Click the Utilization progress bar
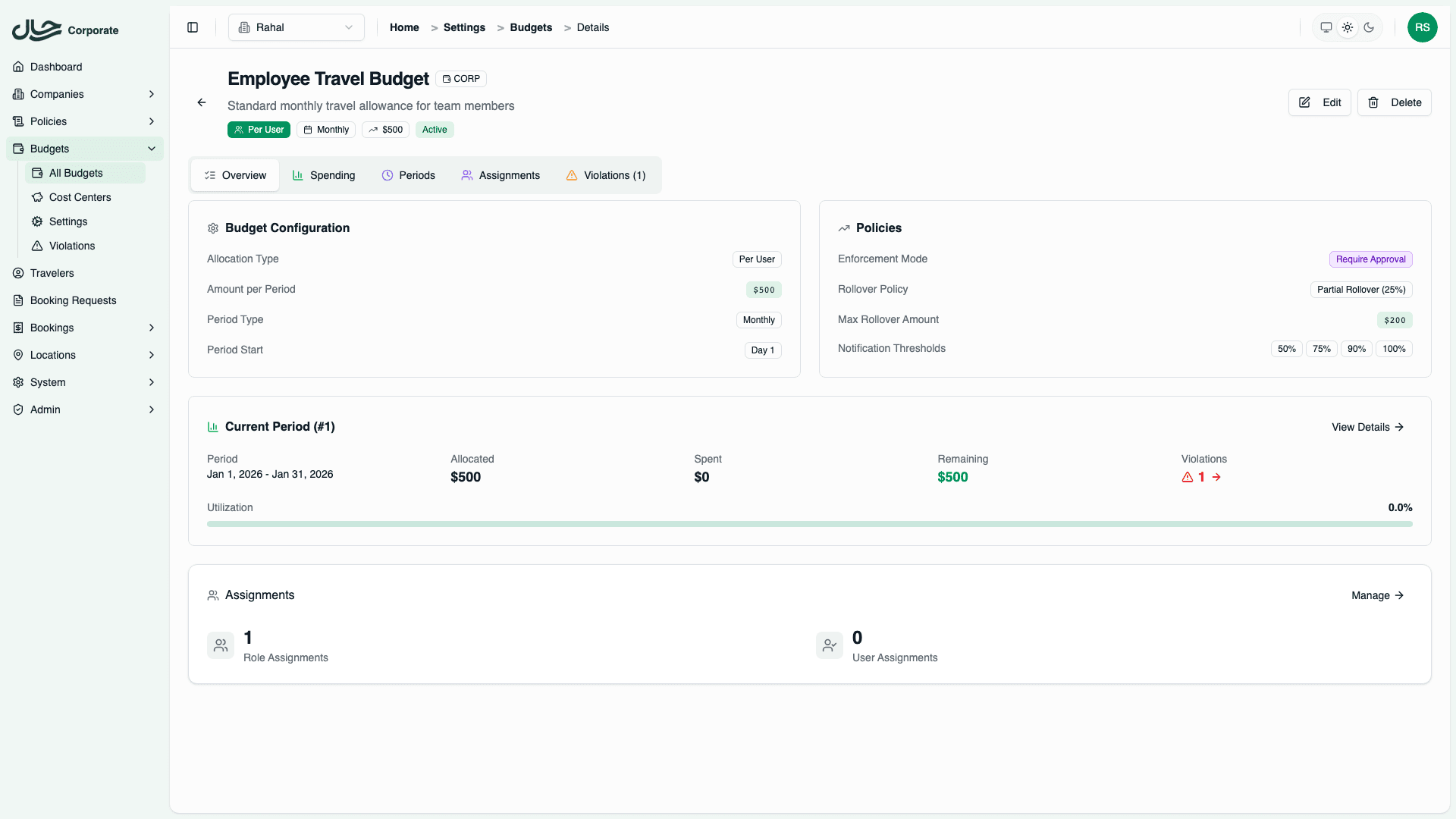 pyautogui.click(x=809, y=524)
